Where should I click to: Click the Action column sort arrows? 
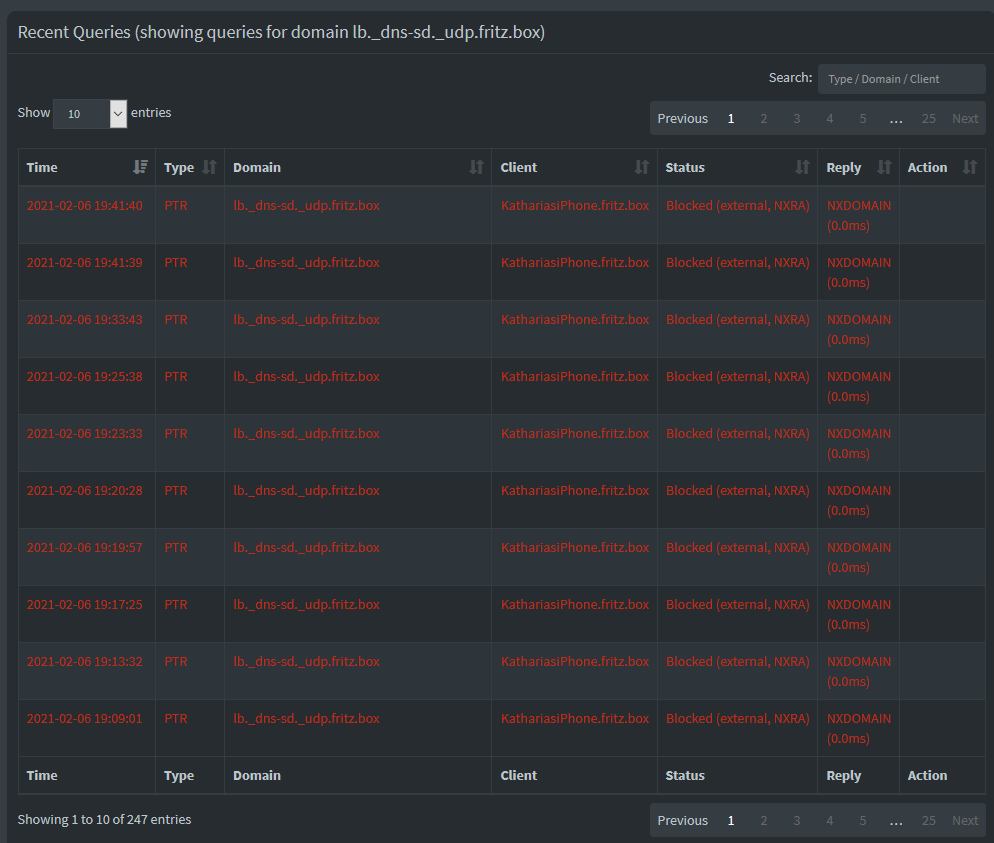969,167
